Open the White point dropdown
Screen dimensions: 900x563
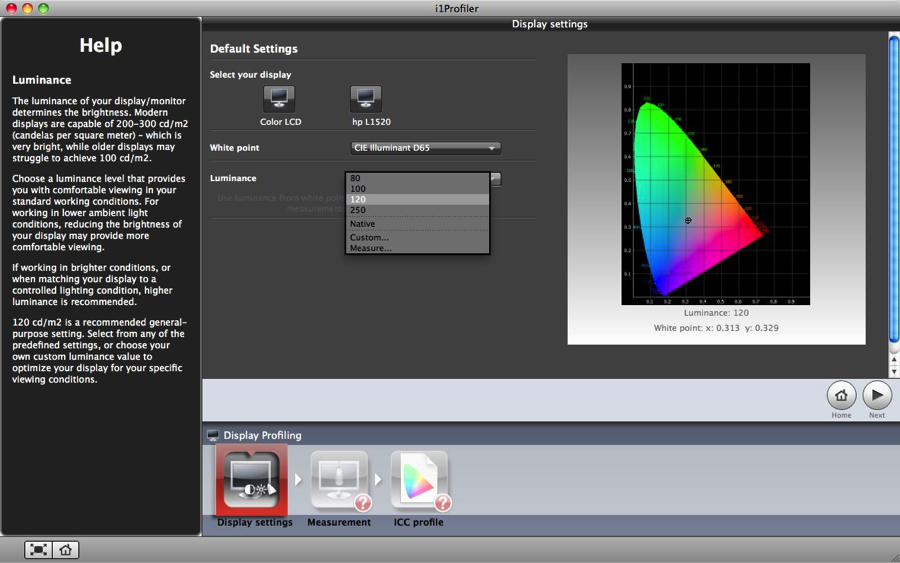pyautogui.click(x=425, y=148)
